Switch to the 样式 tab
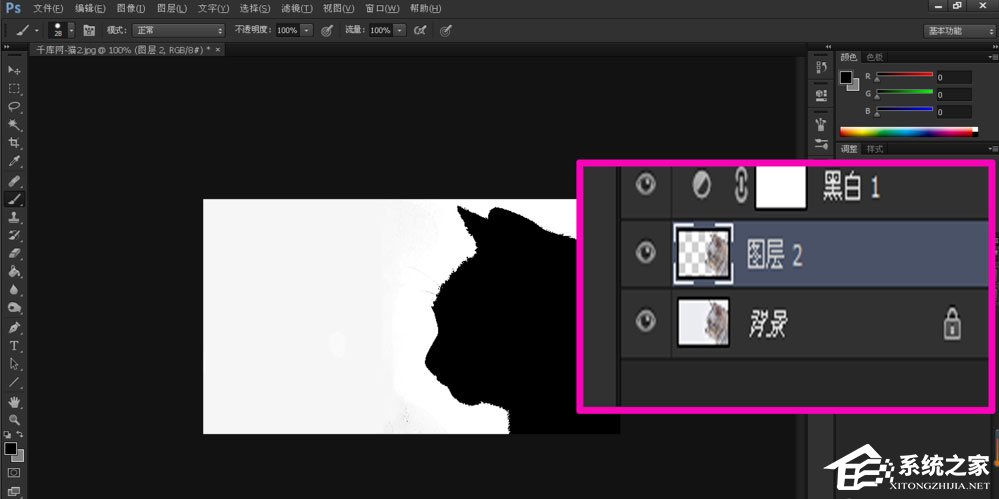 coord(874,149)
